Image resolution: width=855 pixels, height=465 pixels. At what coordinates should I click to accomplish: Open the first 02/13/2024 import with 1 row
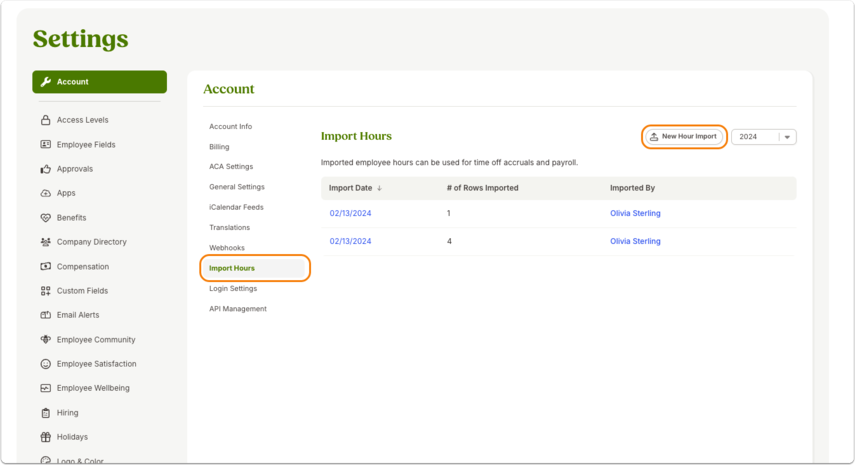tap(350, 213)
